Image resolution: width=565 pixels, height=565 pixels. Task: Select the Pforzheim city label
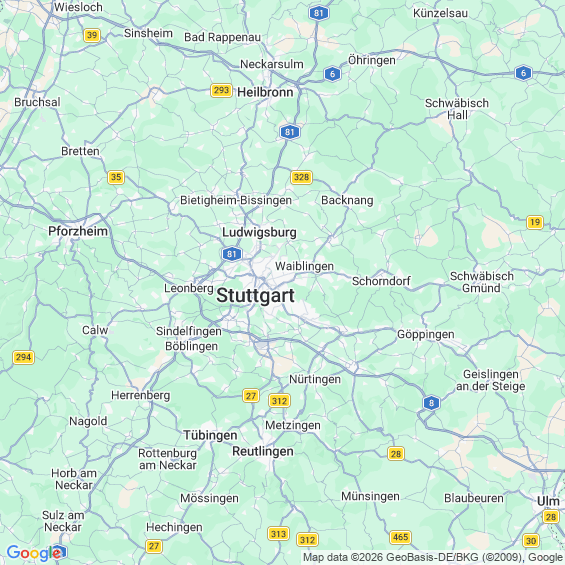click(x=78, y=231)
